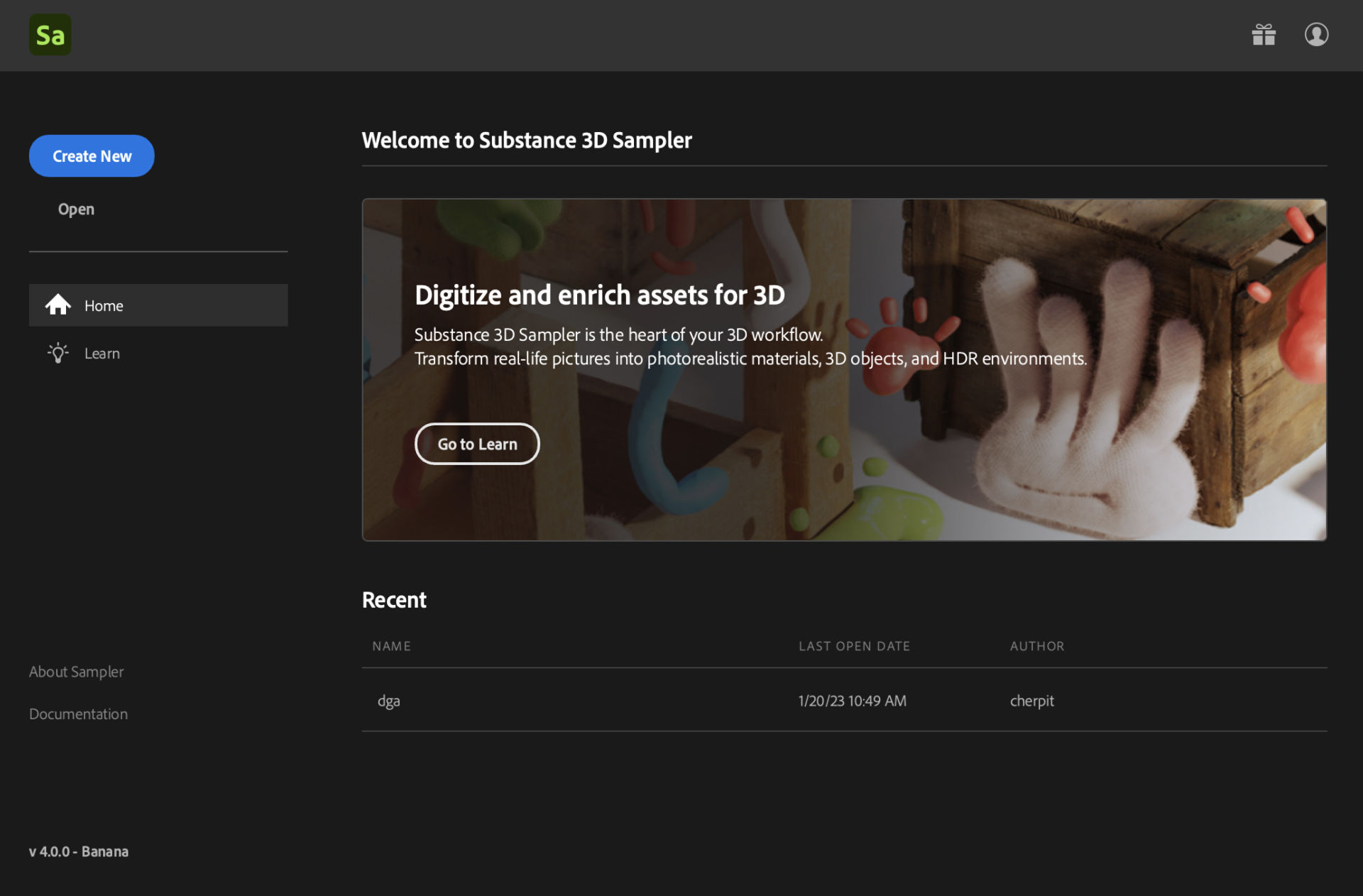The width and height of the screenshot is (1363, 896).
Task: Switch to the Home section
Action: coord(103,305)
